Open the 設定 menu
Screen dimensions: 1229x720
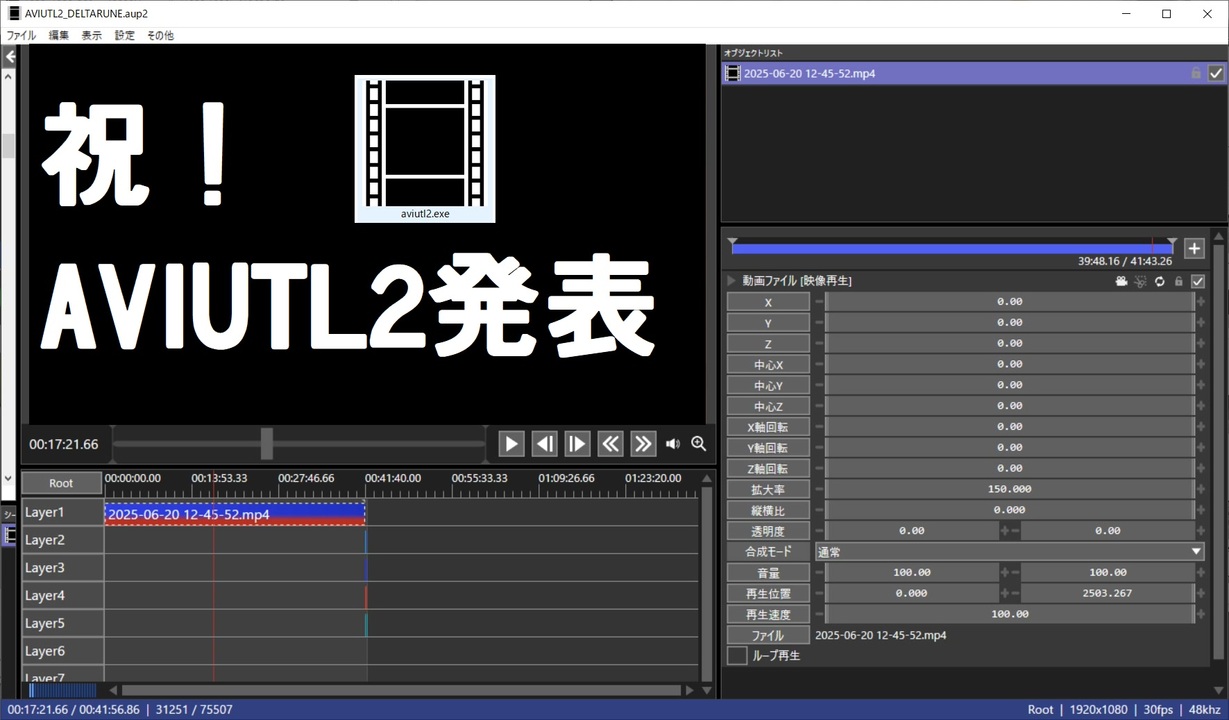(124, 35)
